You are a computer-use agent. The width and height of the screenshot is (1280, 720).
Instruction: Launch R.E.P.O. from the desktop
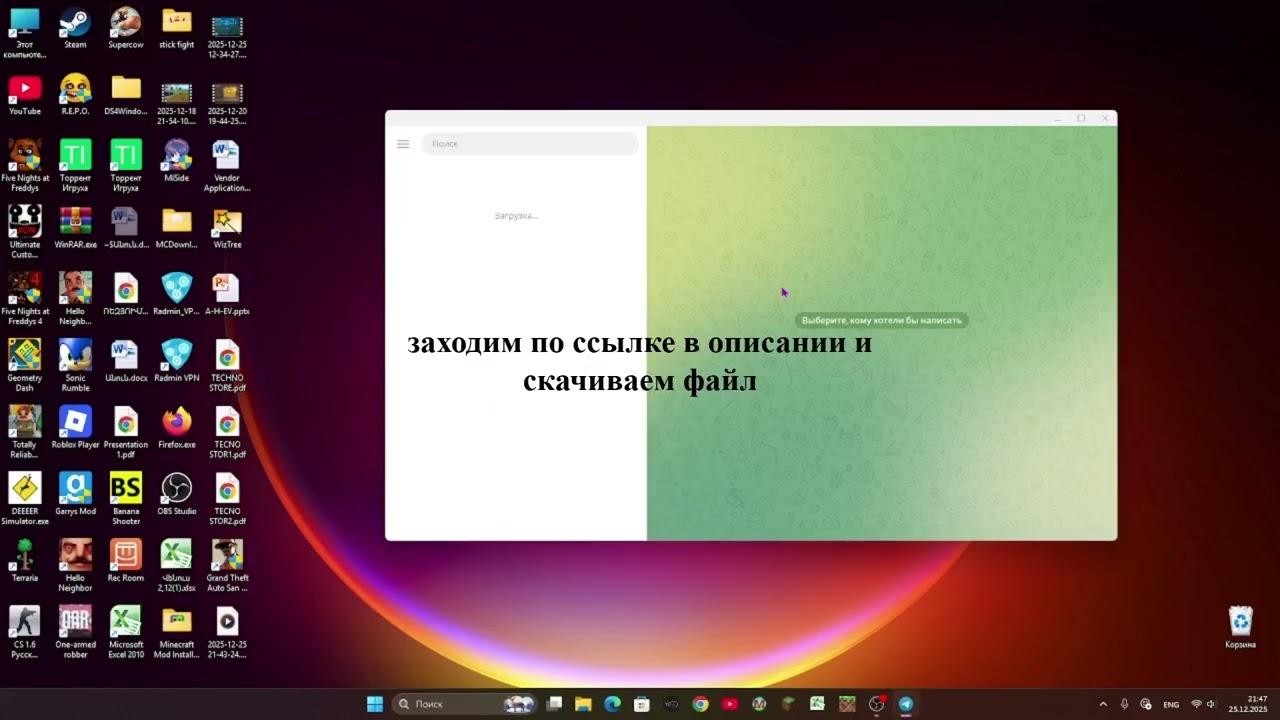pyautogui.click(x=75, y=95)
